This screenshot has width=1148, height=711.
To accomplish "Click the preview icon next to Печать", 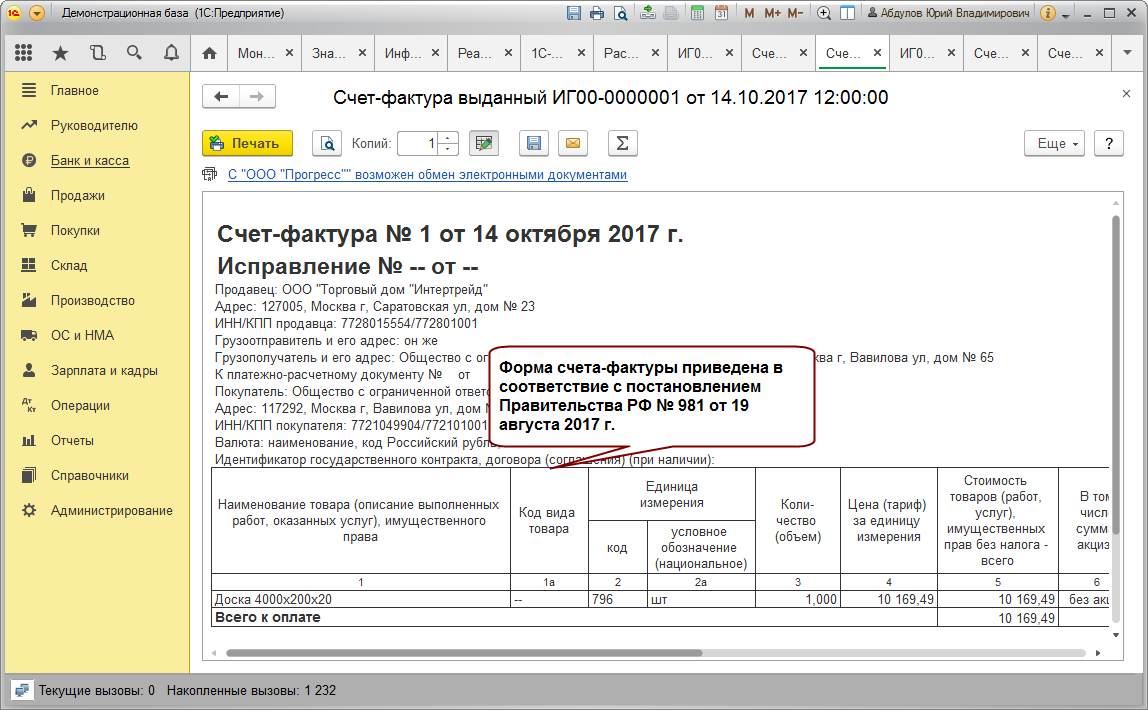I will pyautogui.click(x=327, y=143).
